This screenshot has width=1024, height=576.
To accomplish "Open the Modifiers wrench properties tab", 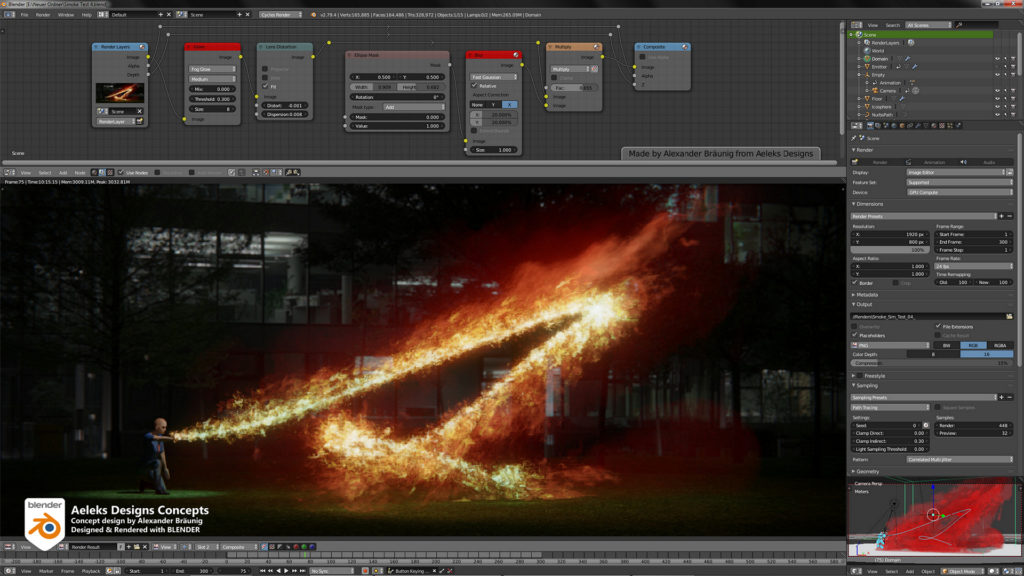I will pos(918,125).
